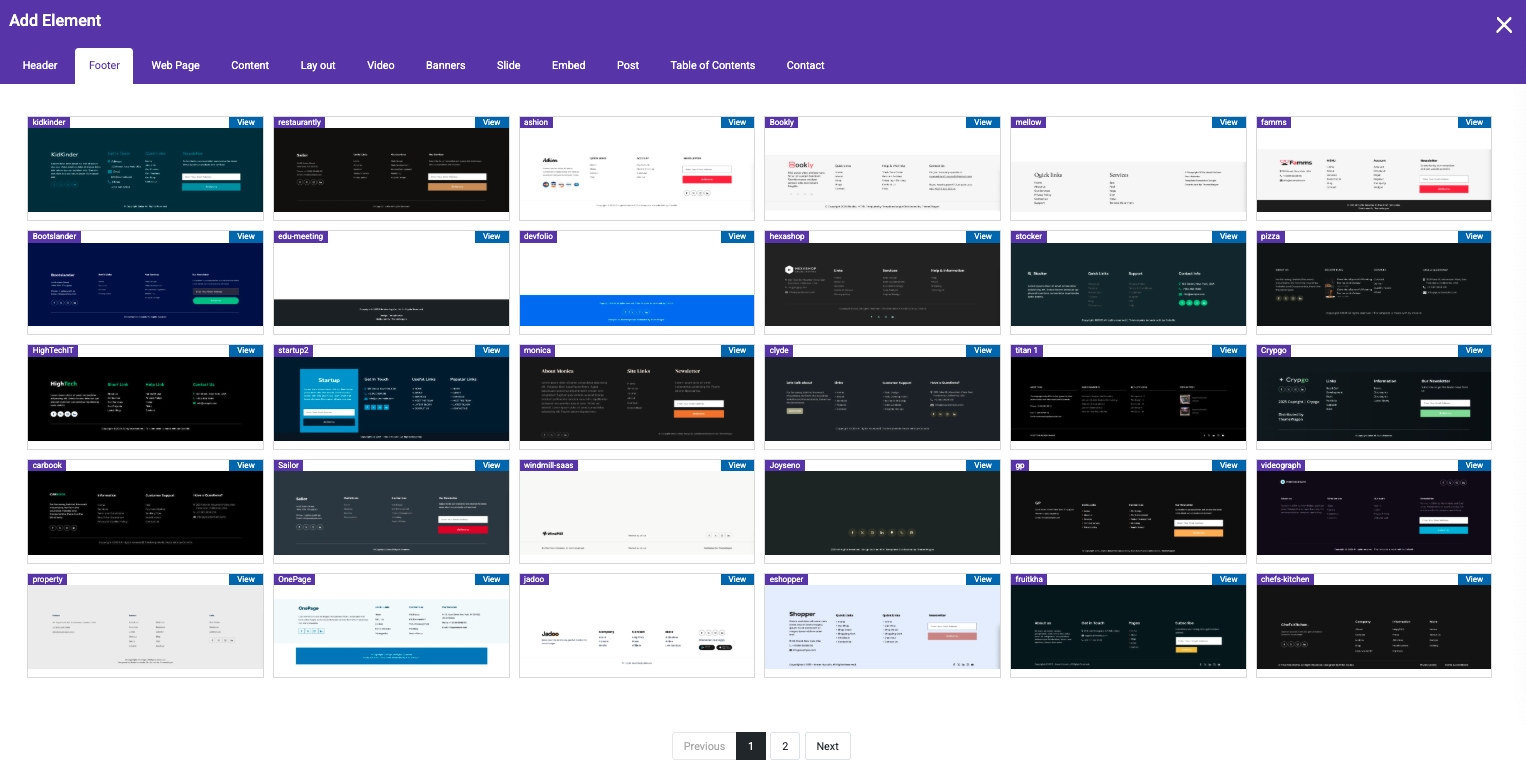This screenshot has height=777, width=1526.
Task: Select the Banners tab
Action: (x=445, y=66)
